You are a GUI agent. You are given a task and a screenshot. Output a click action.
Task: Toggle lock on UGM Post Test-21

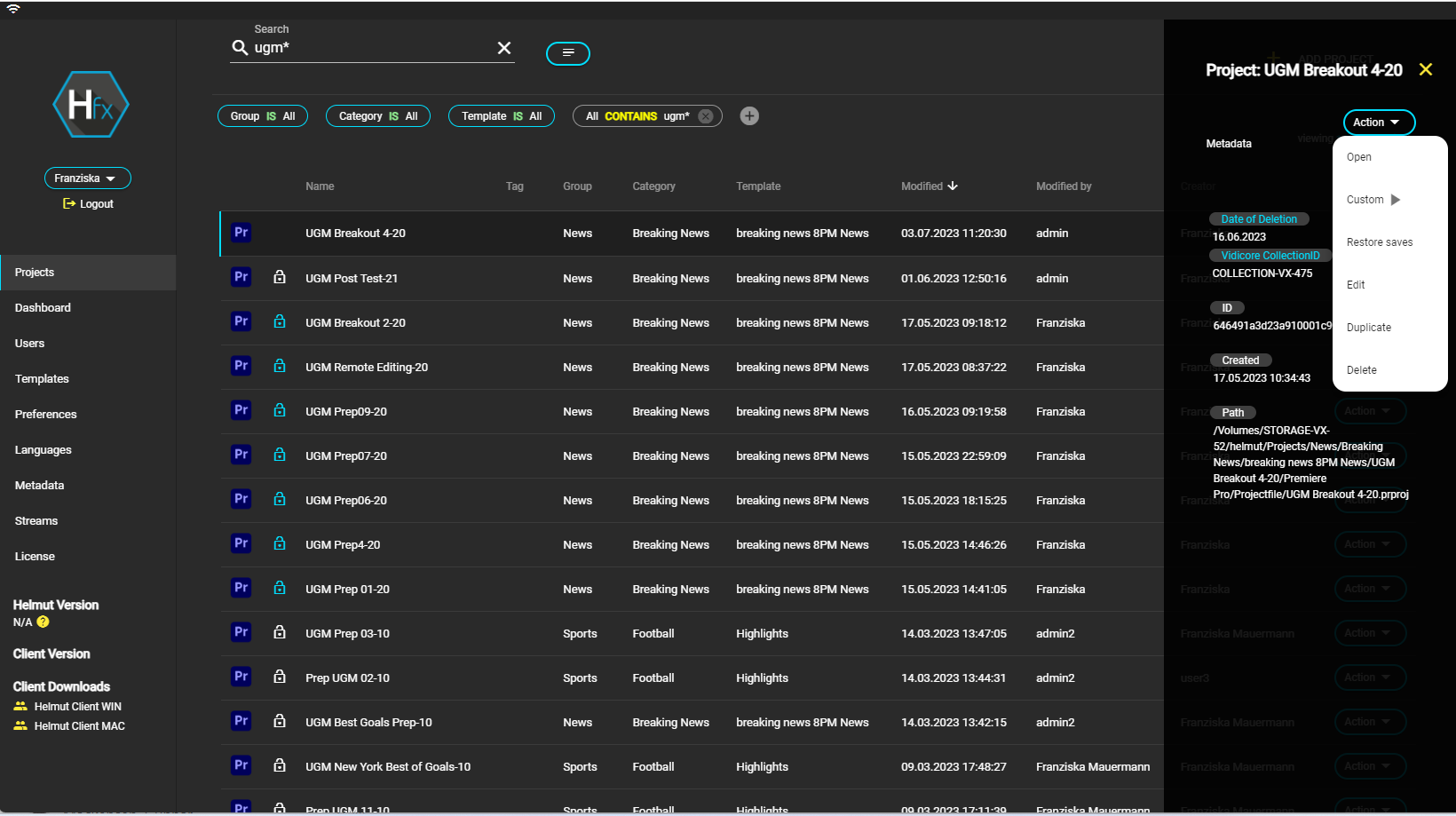pyautogui.click(x=280, y=277)
